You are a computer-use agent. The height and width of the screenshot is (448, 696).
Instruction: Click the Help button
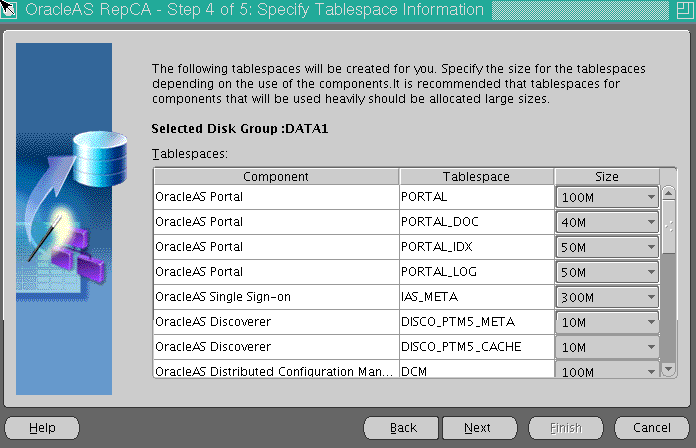(x=42, y=428)
